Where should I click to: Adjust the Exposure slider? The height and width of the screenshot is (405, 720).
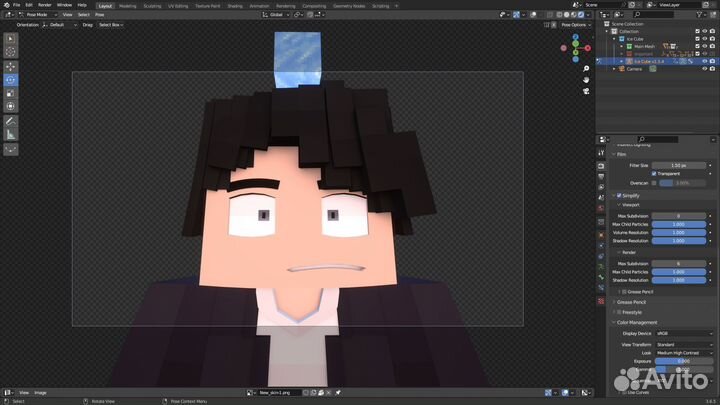pos(684,361)
